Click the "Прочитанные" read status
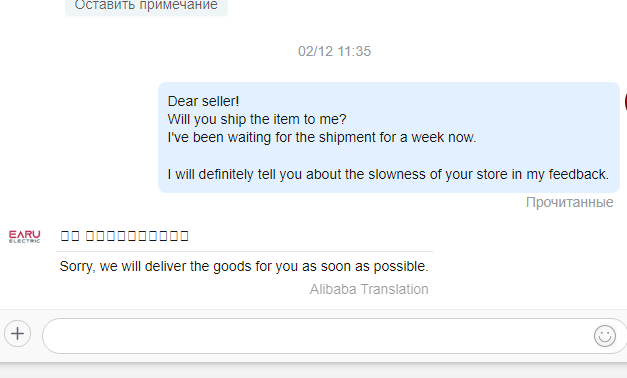Image resolution: width=627 pixels, height=378 pixels. tap(569, 202)
